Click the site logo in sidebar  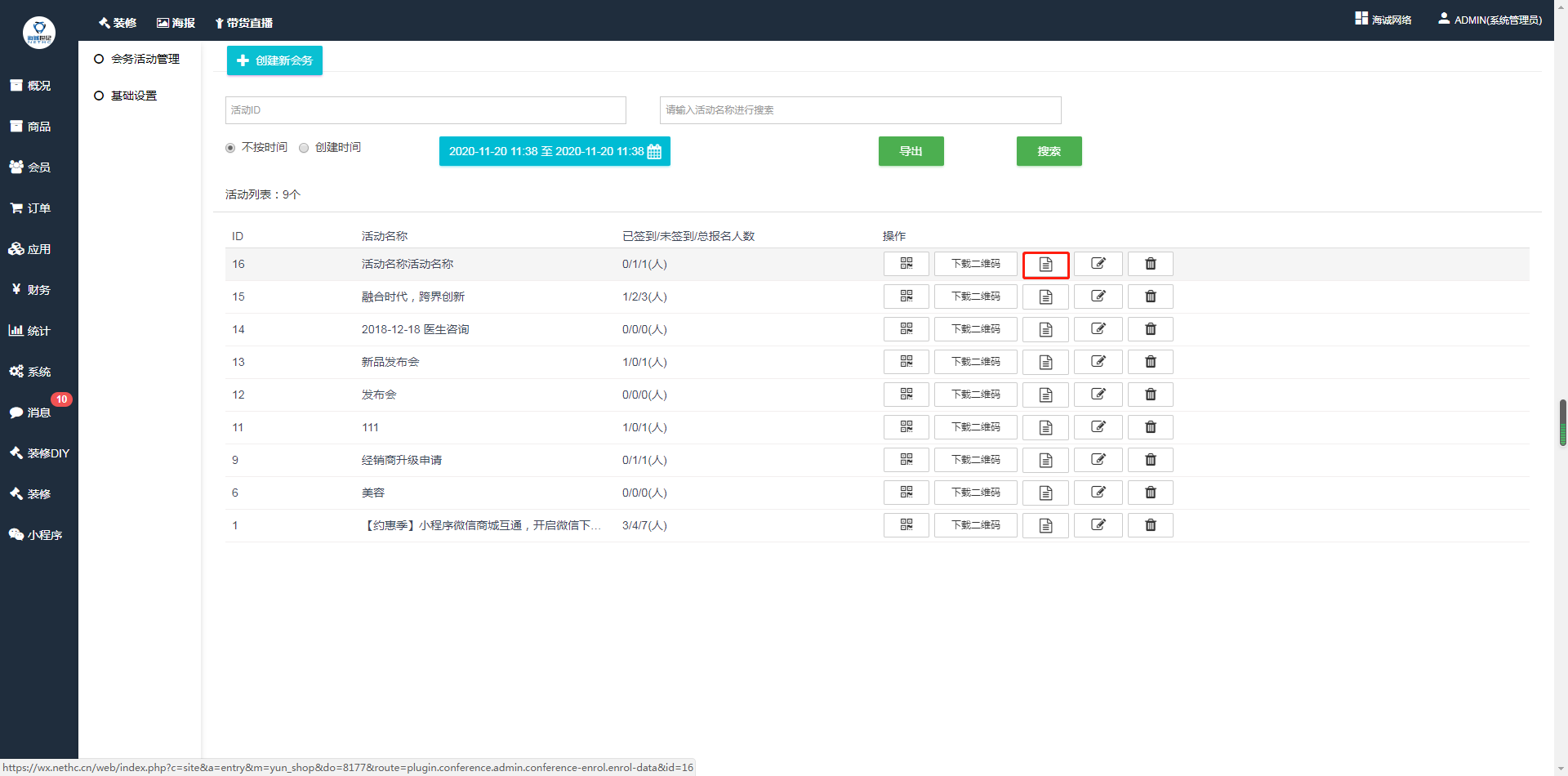click(x=39, y=33)
